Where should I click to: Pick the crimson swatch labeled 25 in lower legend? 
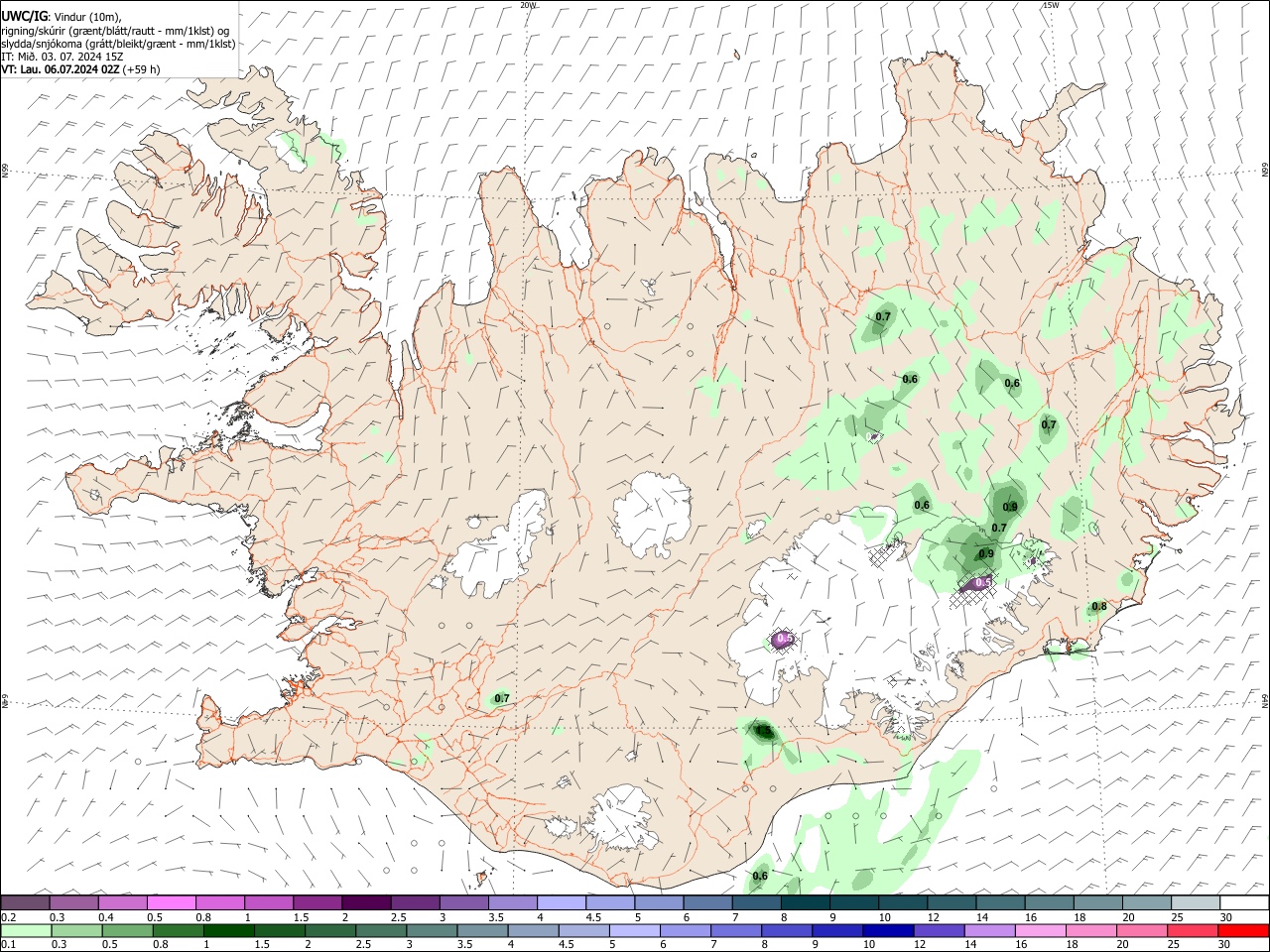(x=1193, y=931)
